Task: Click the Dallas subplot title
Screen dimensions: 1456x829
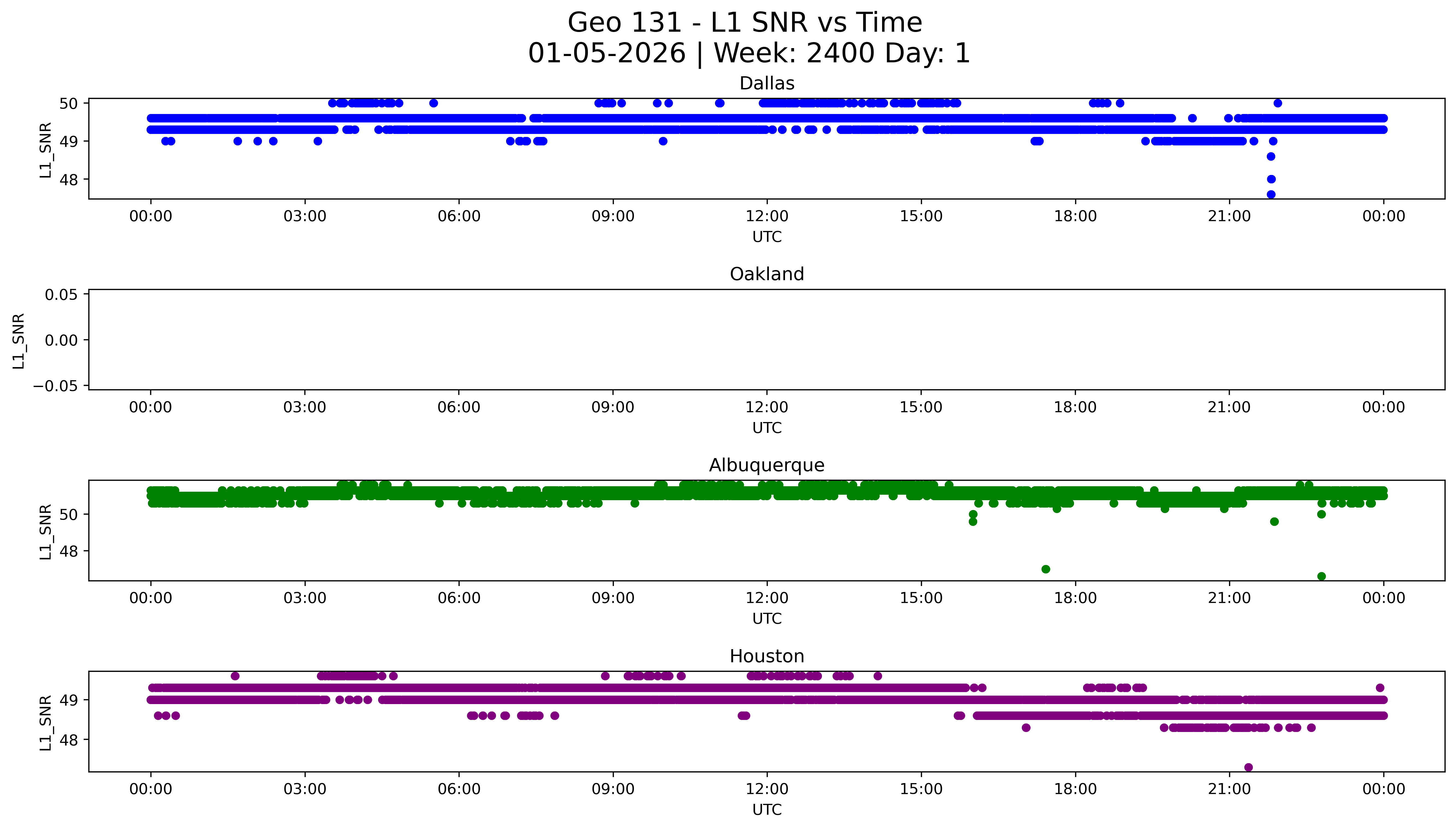Action: [766, 84]
